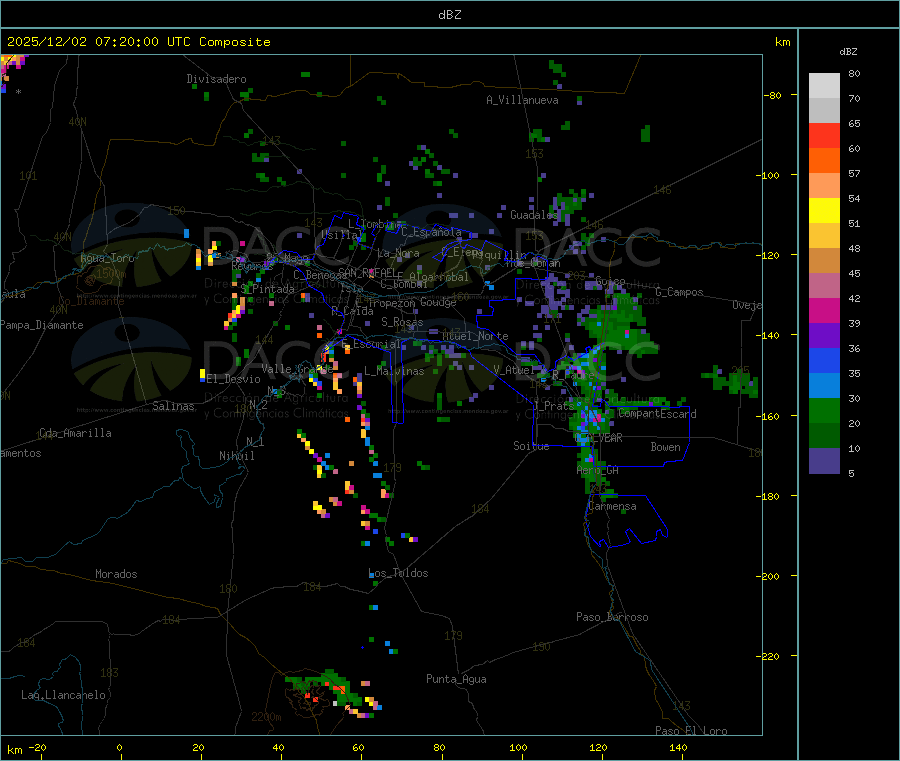Click the green 20-30 dBZ legend swatch

(824, 410)
